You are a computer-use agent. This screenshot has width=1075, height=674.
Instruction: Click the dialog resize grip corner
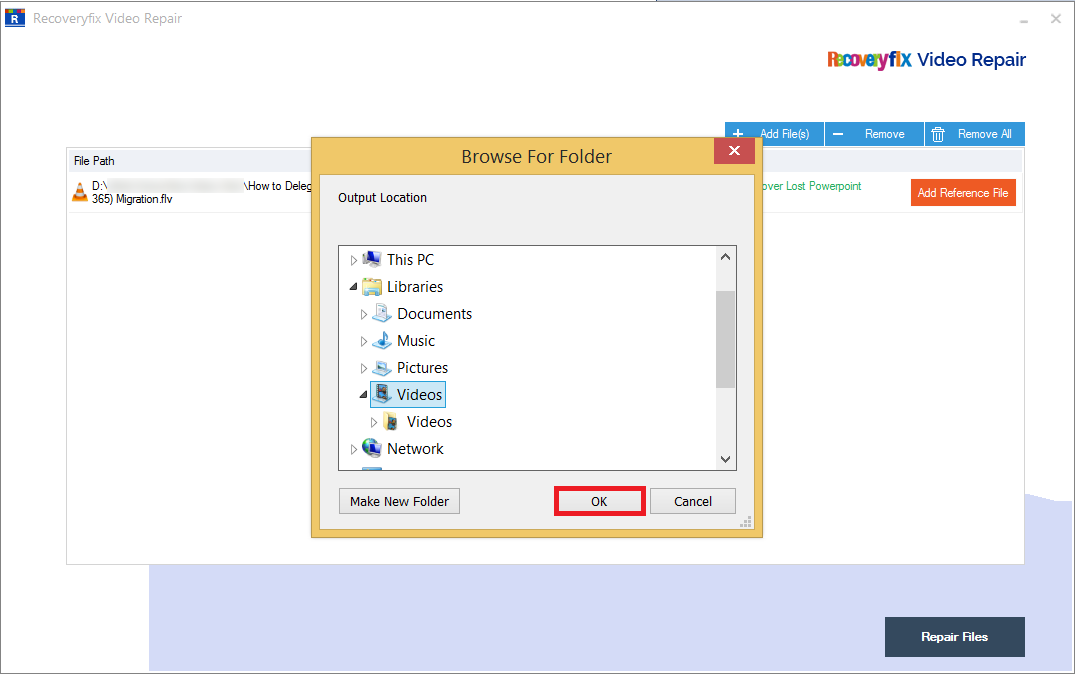click(x=746, y=522)
